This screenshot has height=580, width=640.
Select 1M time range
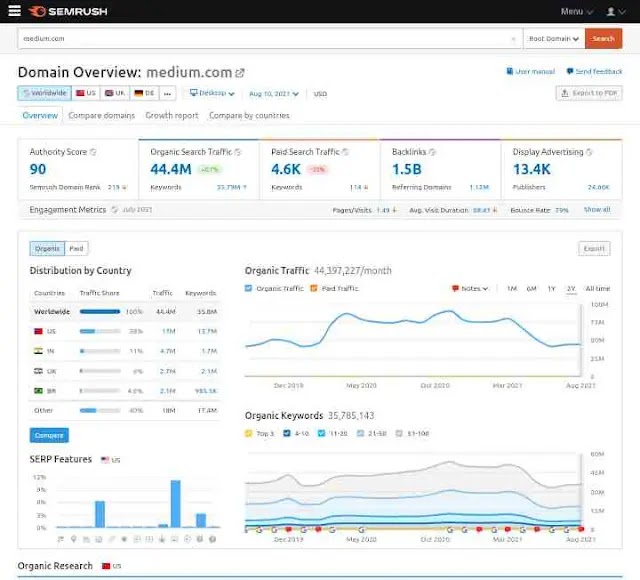click(511, 289)
